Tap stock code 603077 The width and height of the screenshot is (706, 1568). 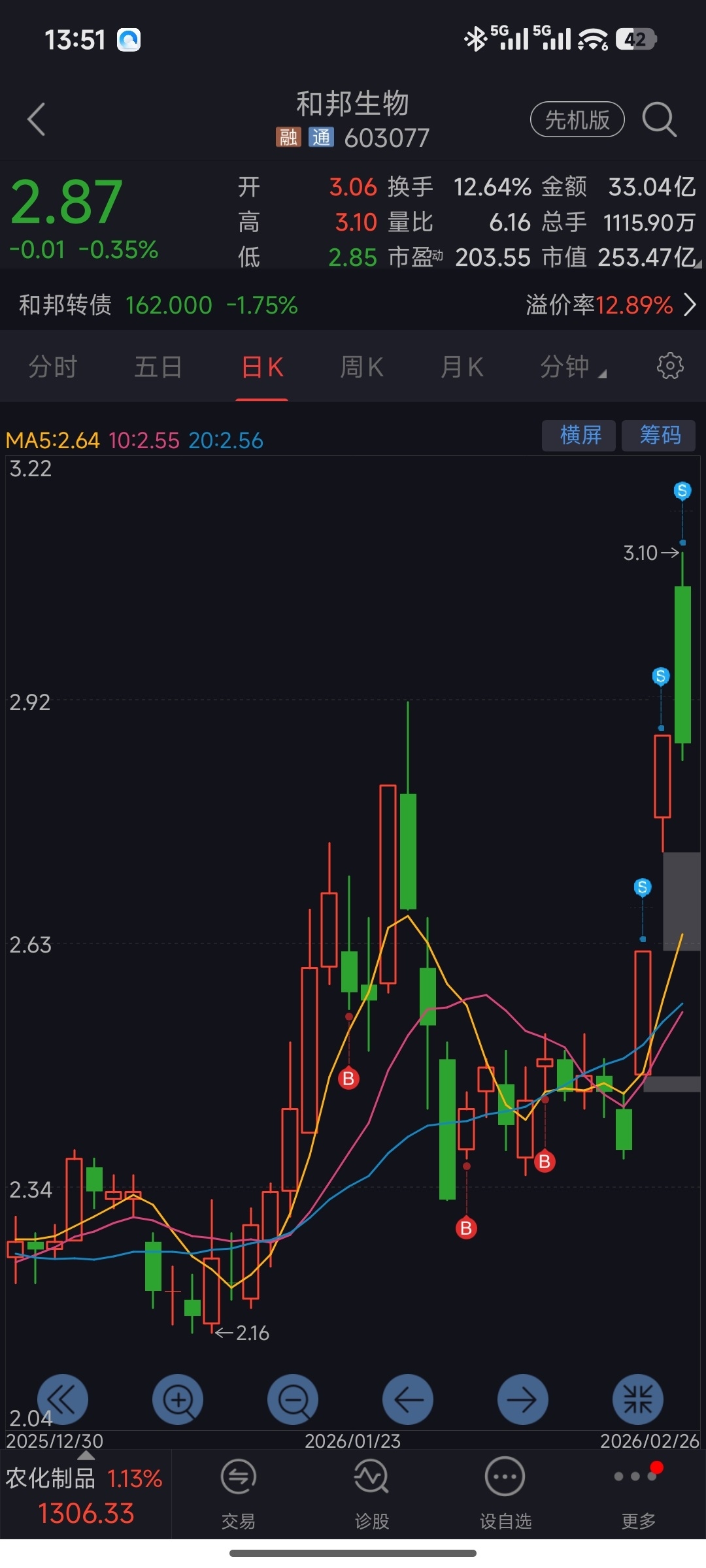click(x=387, y=138)
